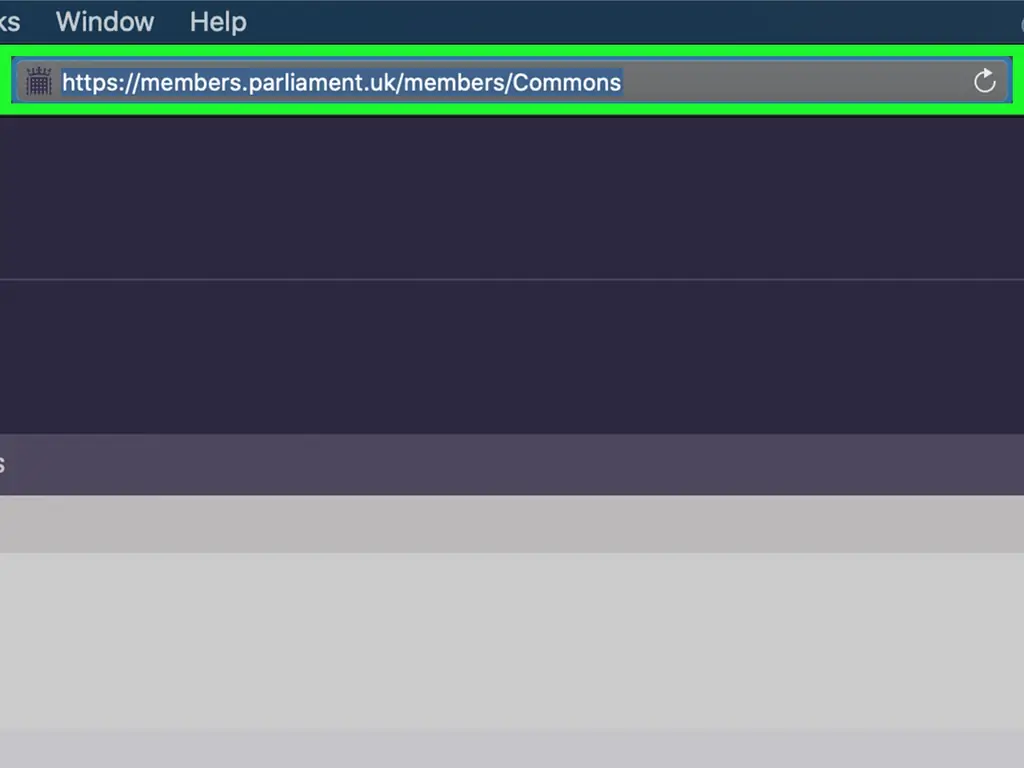Open the Window menu
1024x768 pixels.
click(105, 22)
